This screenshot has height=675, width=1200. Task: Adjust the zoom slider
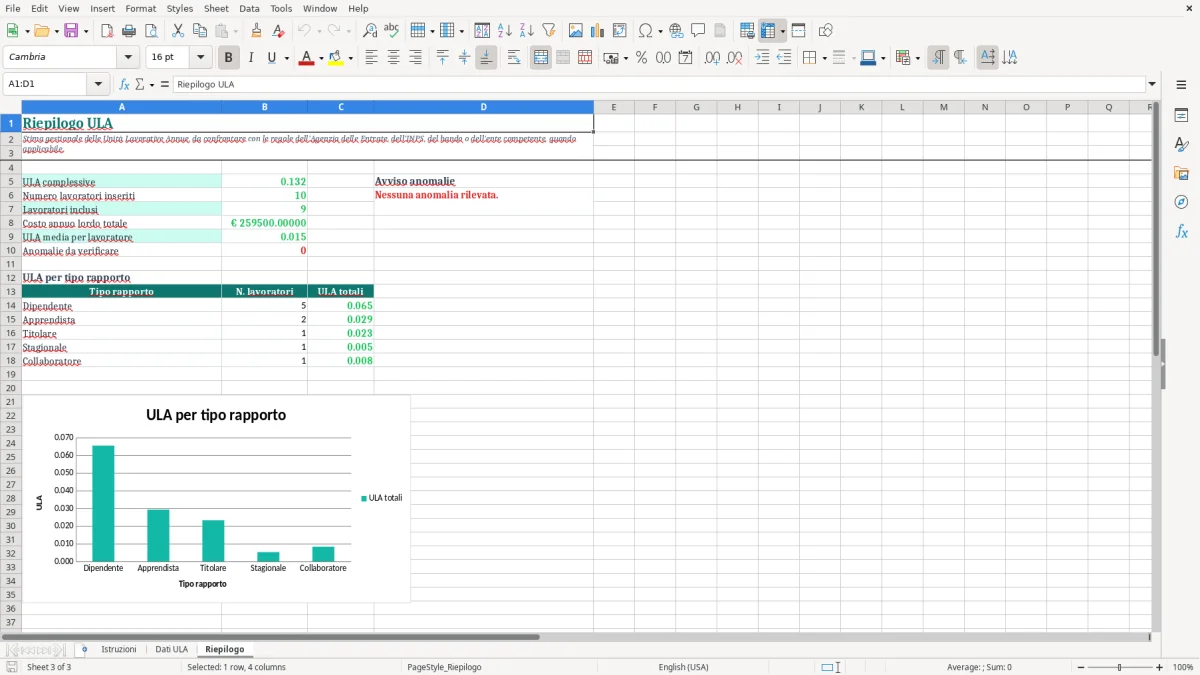(1119, 667)
